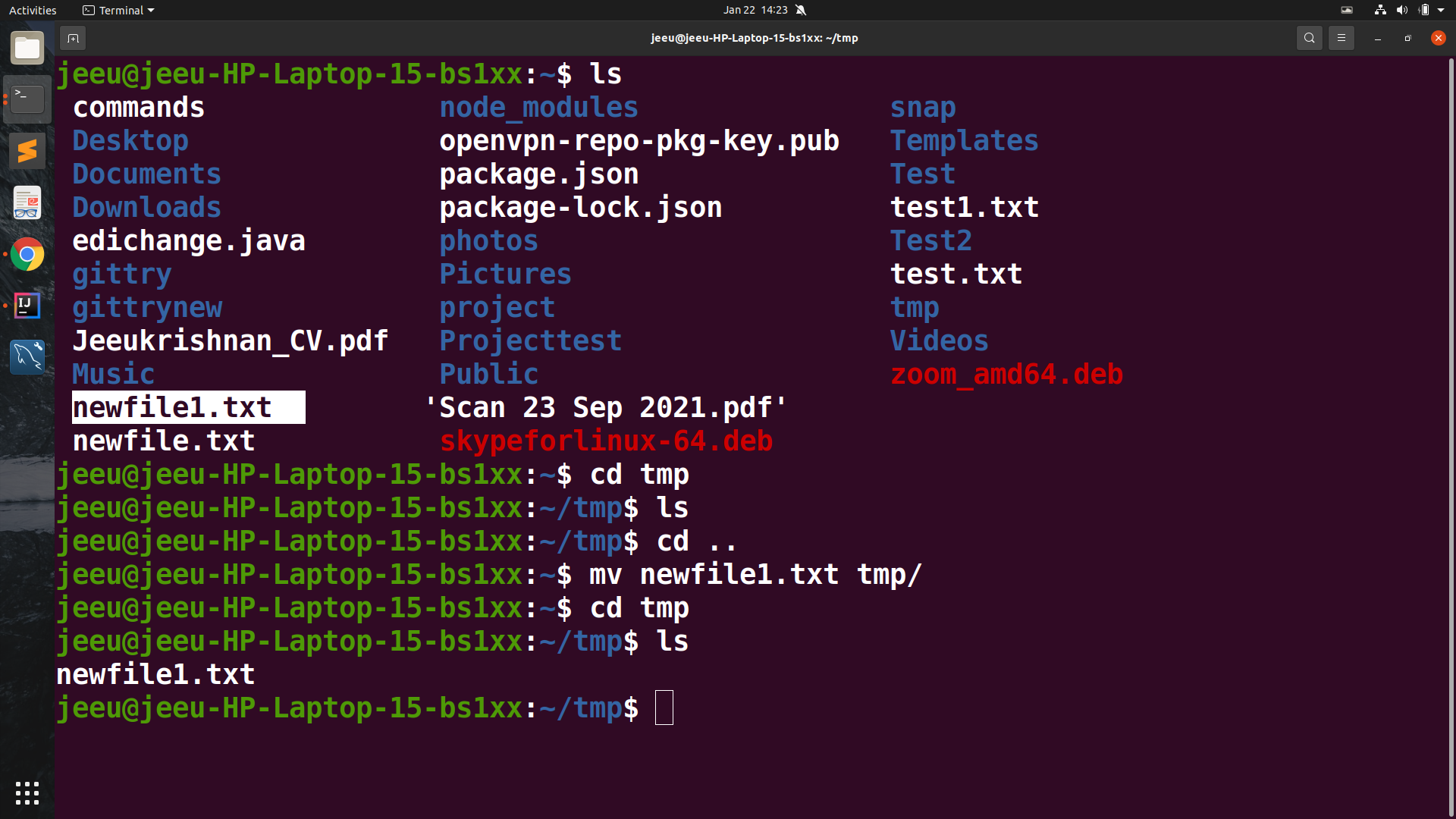Toggle sound via the speaker icon in tray
Screen dimensions: 1456x819
[1403, 10]
